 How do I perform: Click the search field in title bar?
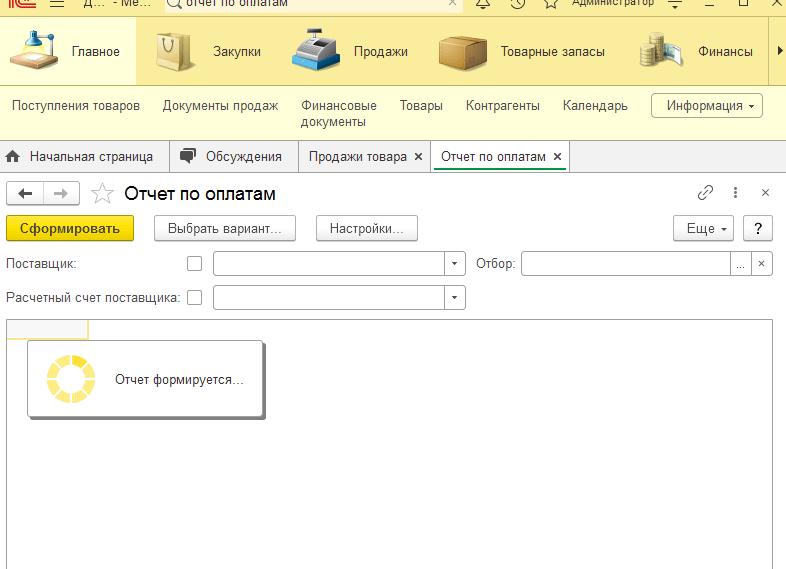(313, 4)
